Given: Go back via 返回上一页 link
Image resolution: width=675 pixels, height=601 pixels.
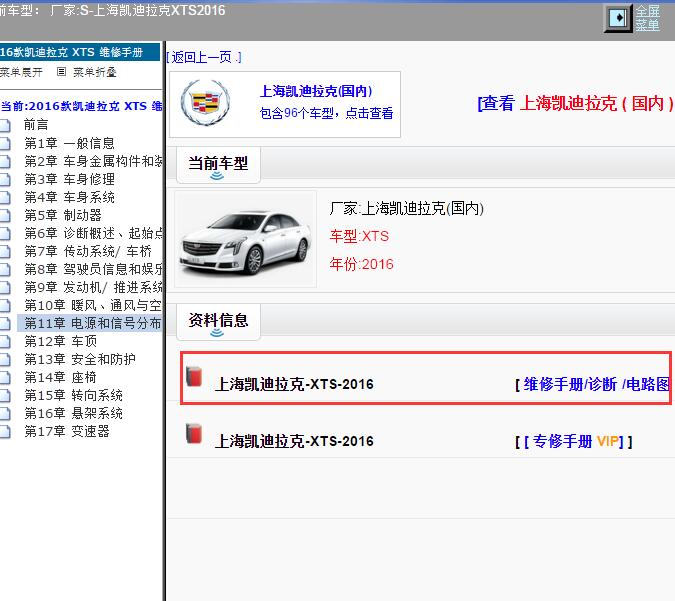Looking at the screenshot, I should click(205, 57).
